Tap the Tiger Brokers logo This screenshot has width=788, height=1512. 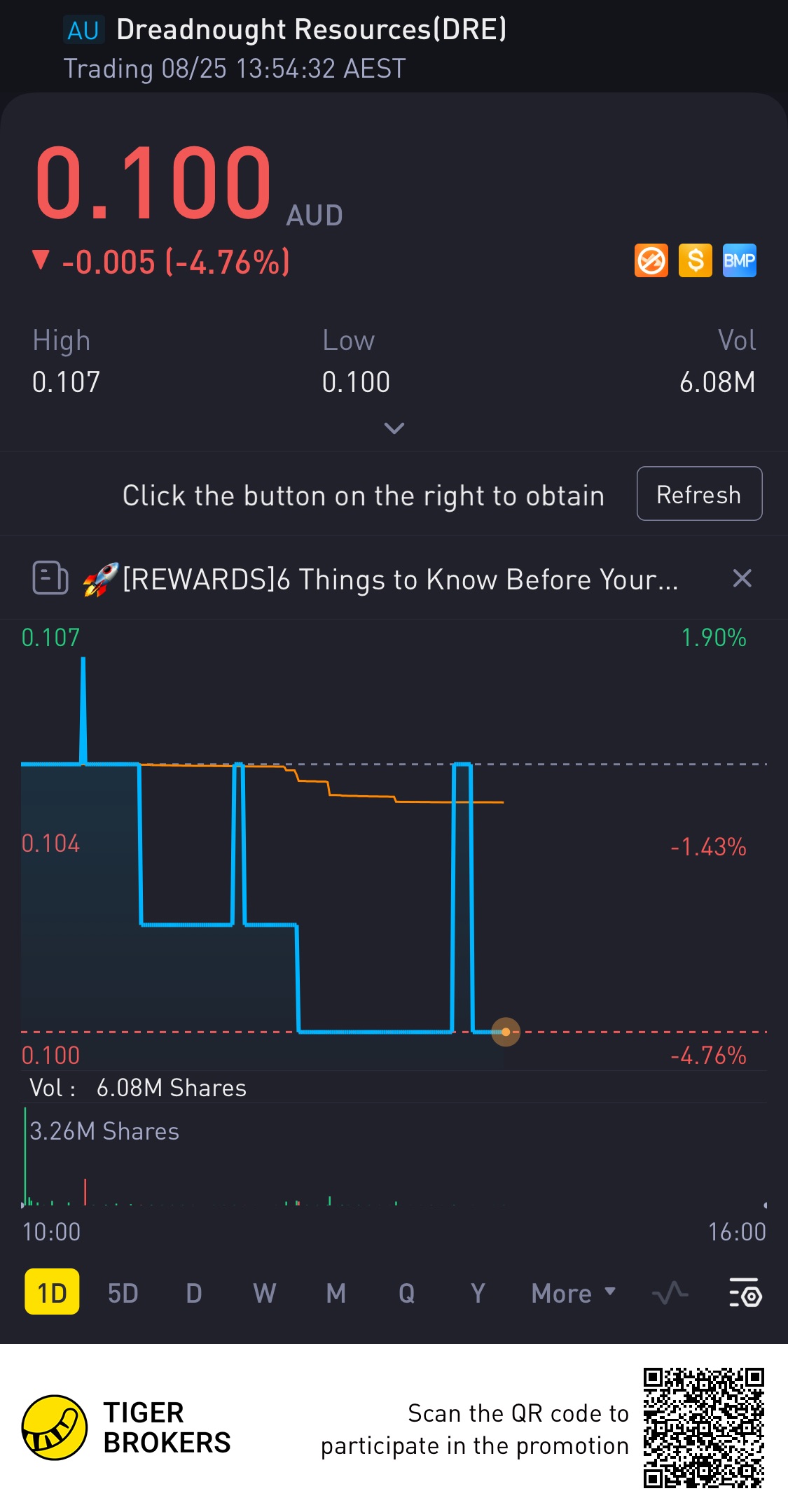[55, 1427]
